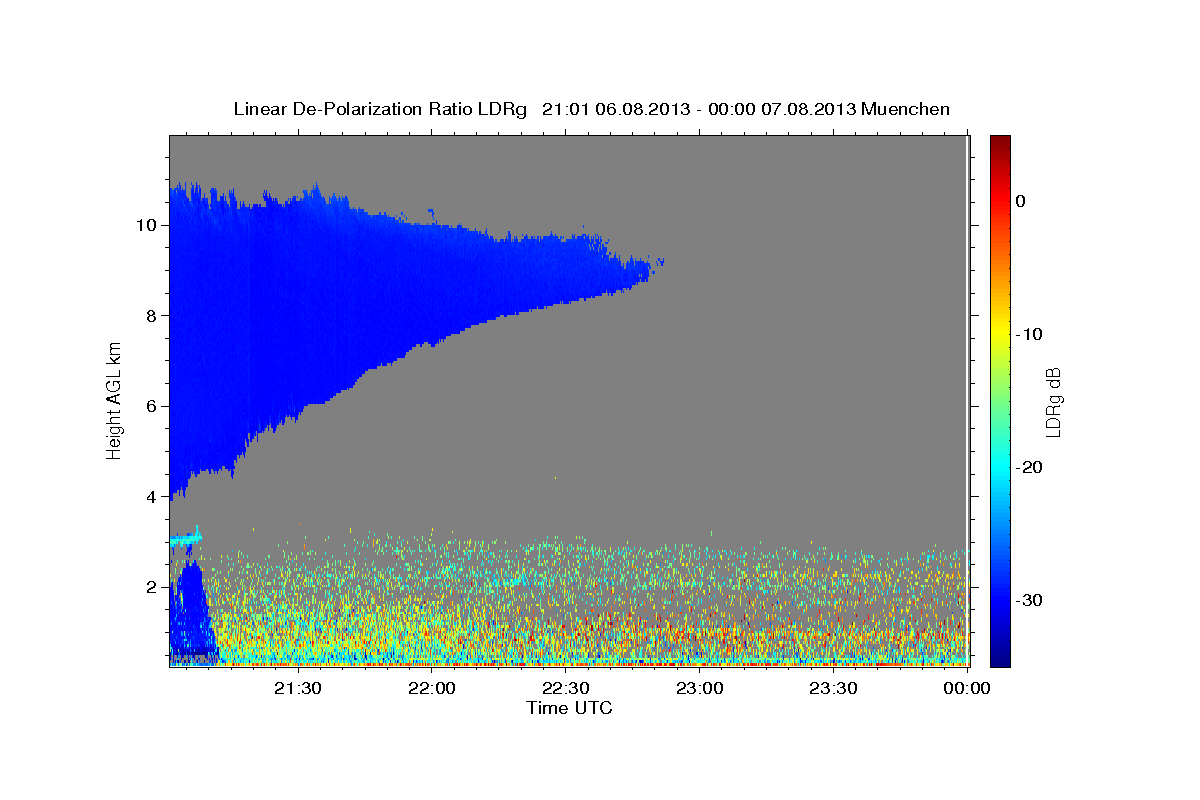The width and height of the screenshot is (1200, 800).
Task: Click the height tick label 8
Action: (149, 316)
